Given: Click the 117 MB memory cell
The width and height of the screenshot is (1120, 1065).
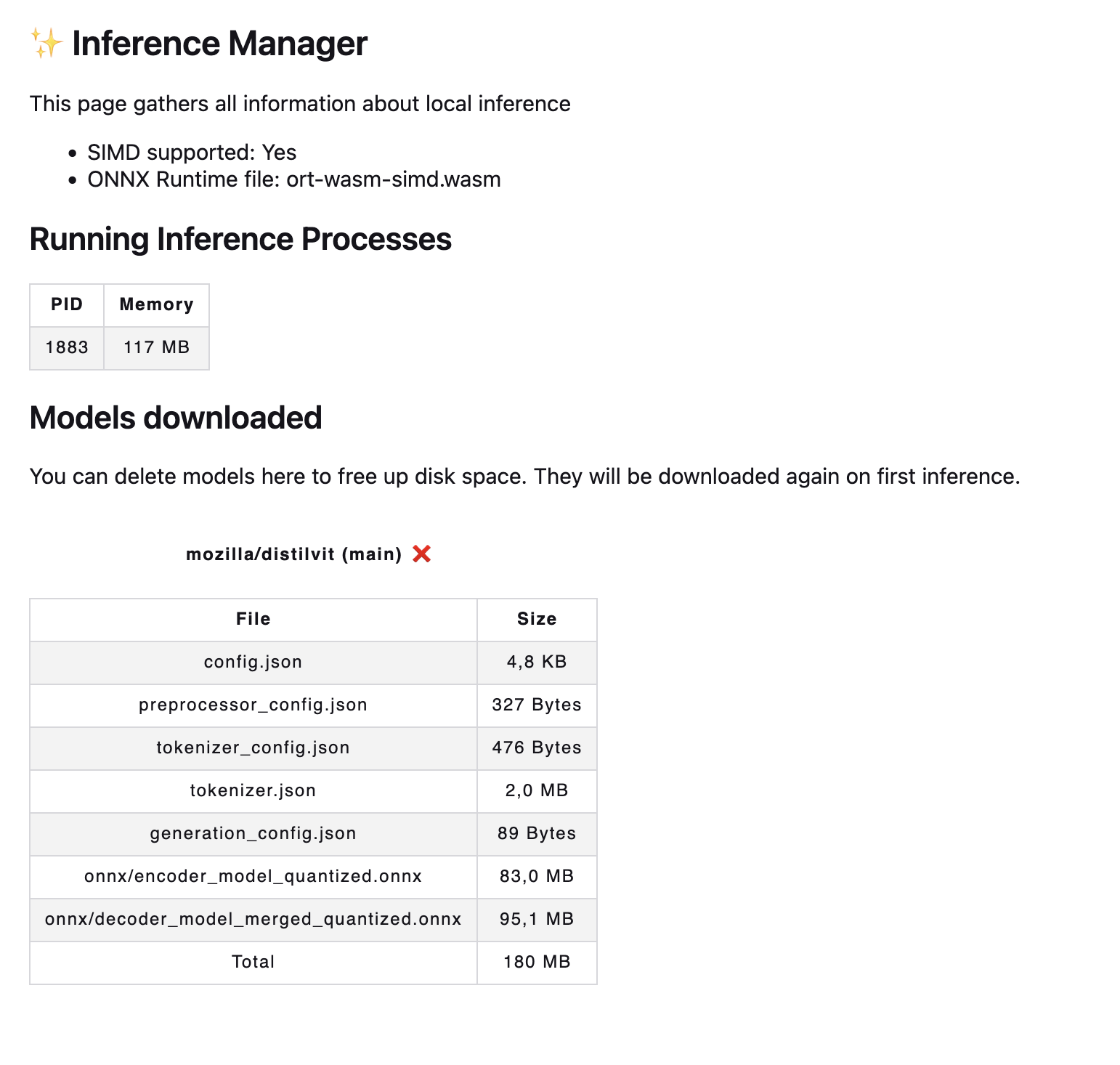Looking at the screenshot, I should [156, 347].
